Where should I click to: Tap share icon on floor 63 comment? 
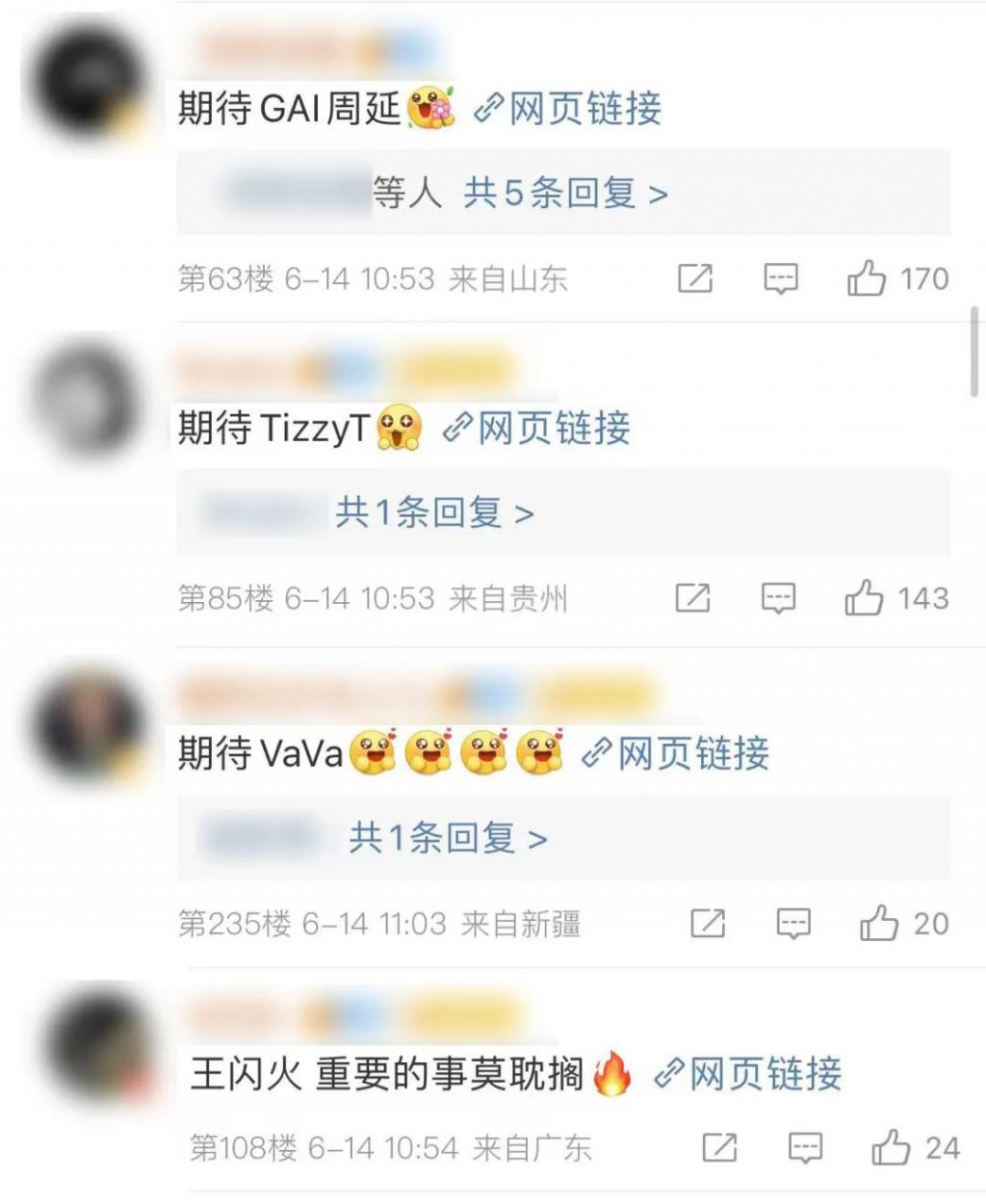pyautogui.click(x=695, y=278)
